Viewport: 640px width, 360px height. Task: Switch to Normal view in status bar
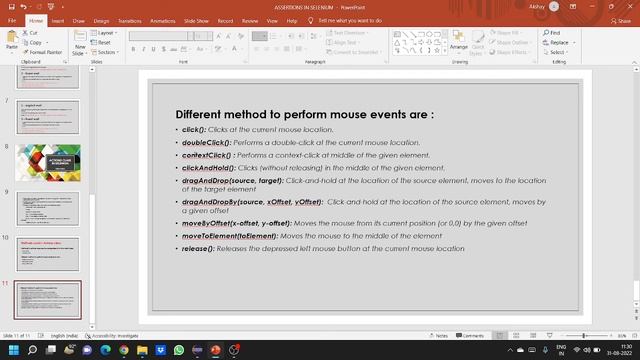tap(500, 336)
